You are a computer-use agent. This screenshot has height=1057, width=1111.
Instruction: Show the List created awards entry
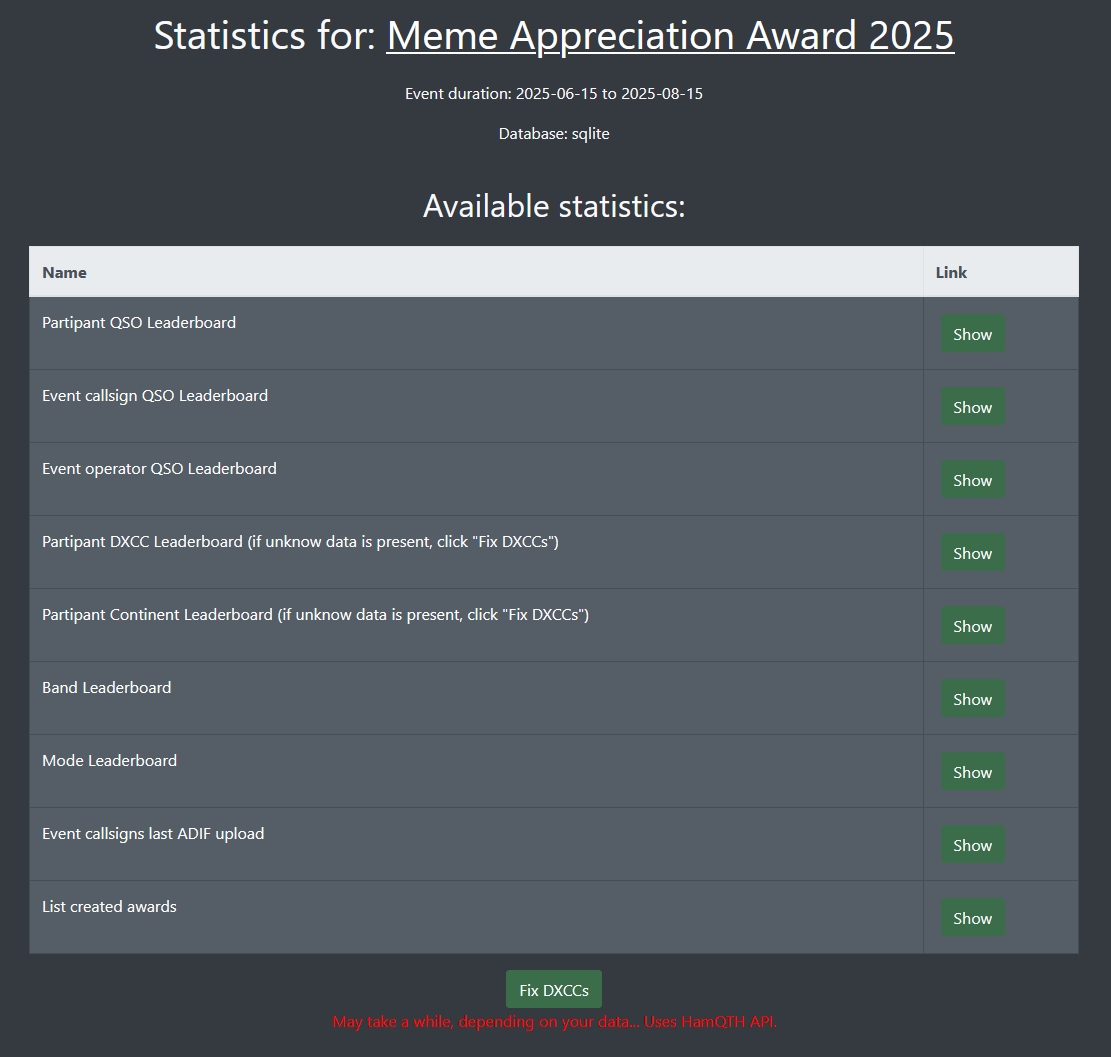tap(972, 918)
